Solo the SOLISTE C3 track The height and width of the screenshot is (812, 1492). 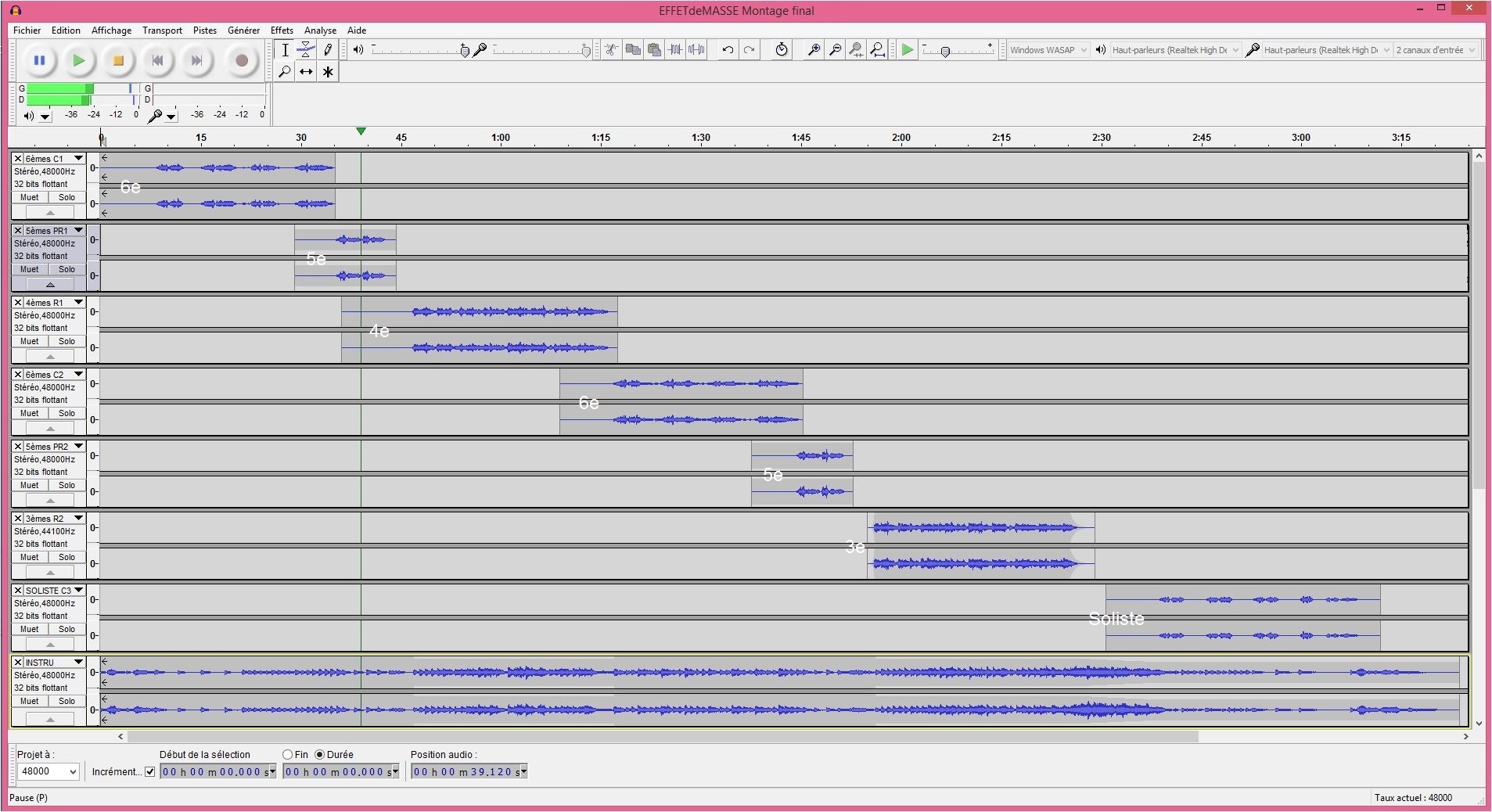pyautogui.click(x=67, y=630)
